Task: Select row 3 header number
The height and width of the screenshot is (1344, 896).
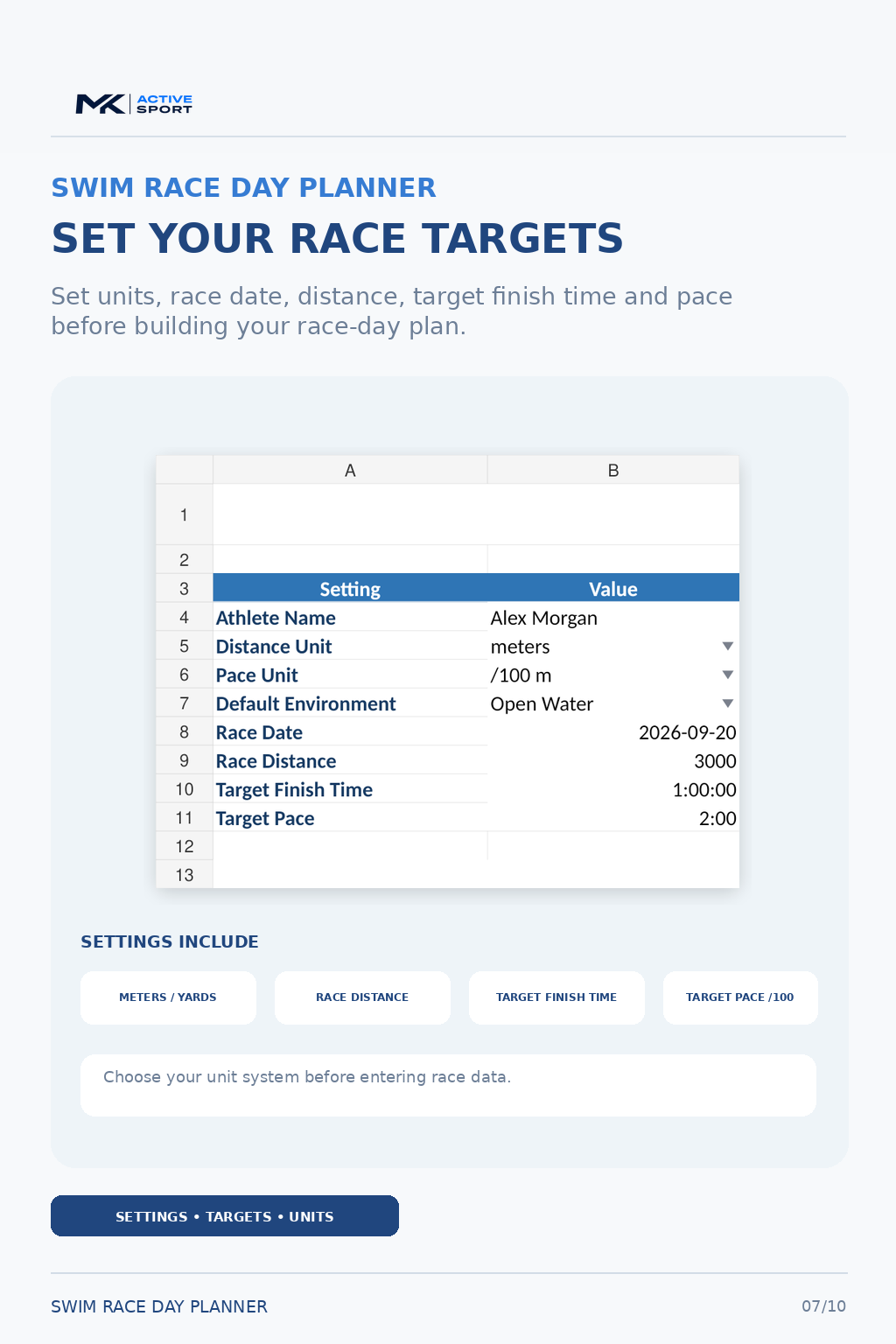Action: click(x=185, y=589)
